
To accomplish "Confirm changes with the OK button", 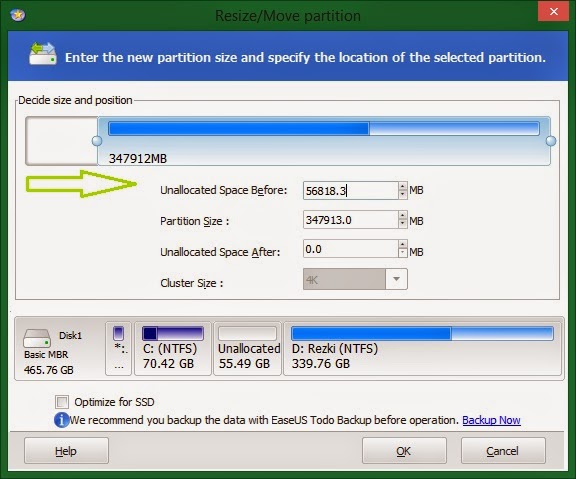I will click(x=404, y=451).
